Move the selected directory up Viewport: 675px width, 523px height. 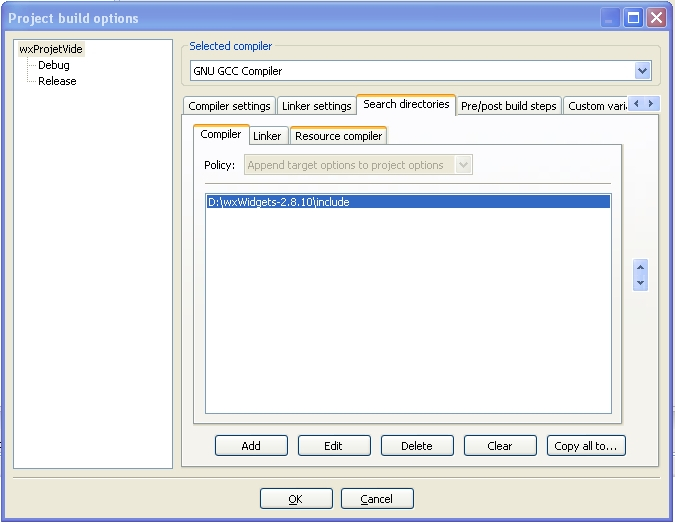[640, 267]
